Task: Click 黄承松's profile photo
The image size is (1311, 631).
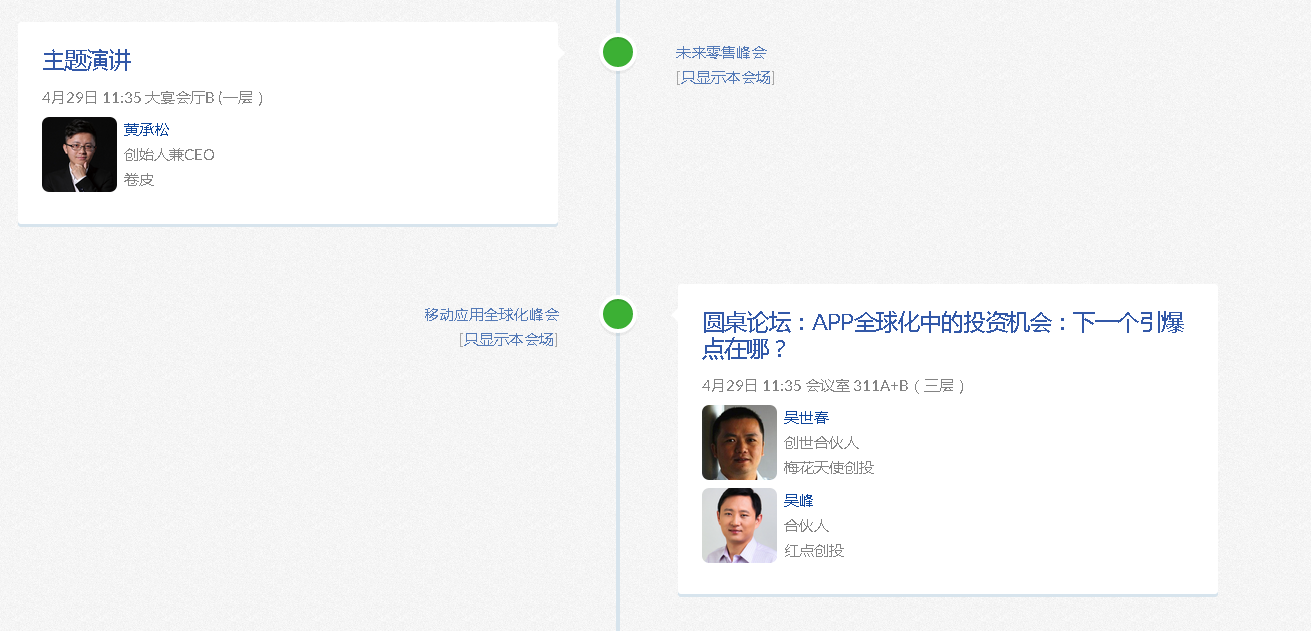Action: [79, 155]
